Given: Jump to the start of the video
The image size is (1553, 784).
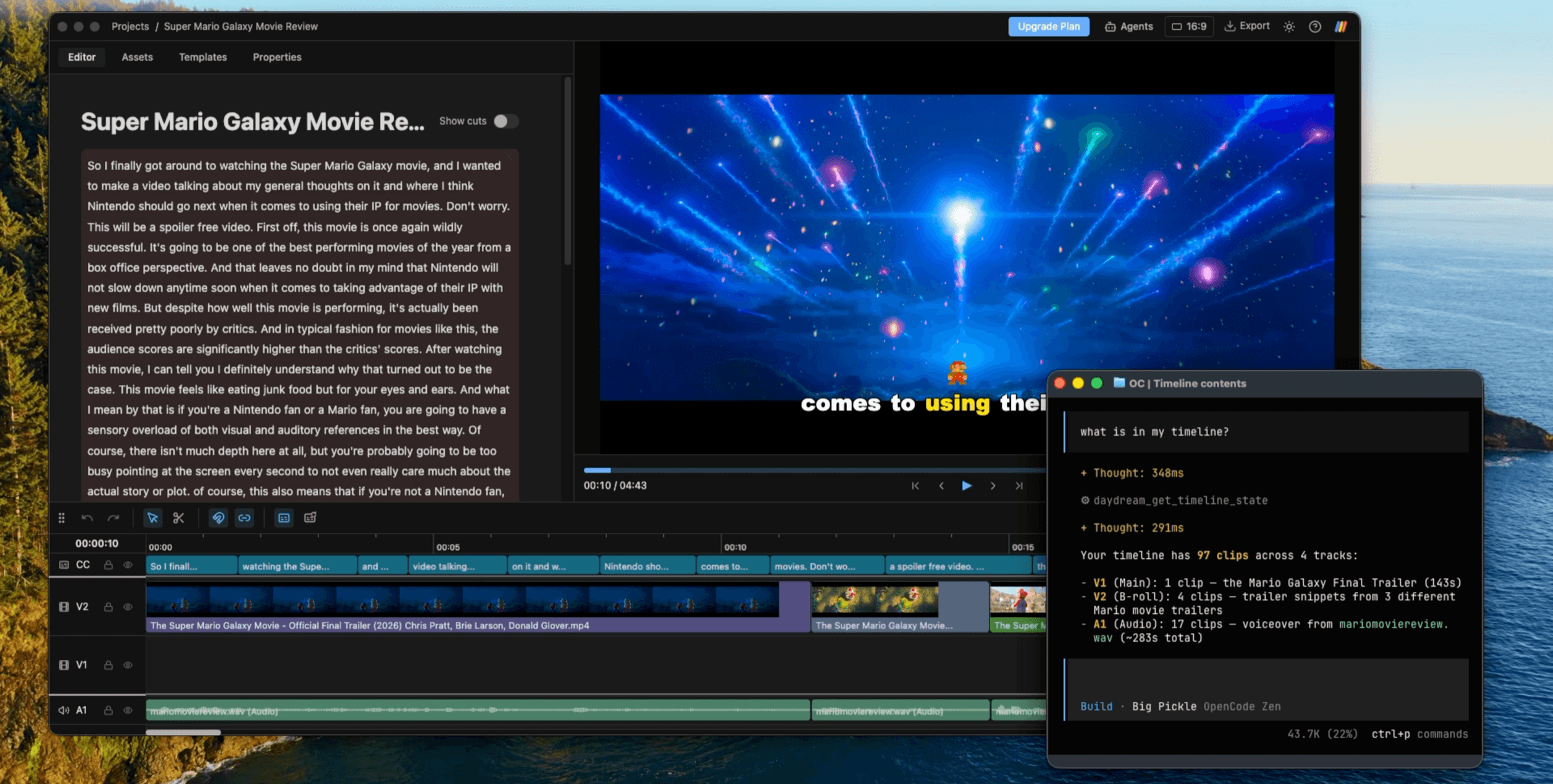Looking at the screenshot, I should click(x=915, y=486).
